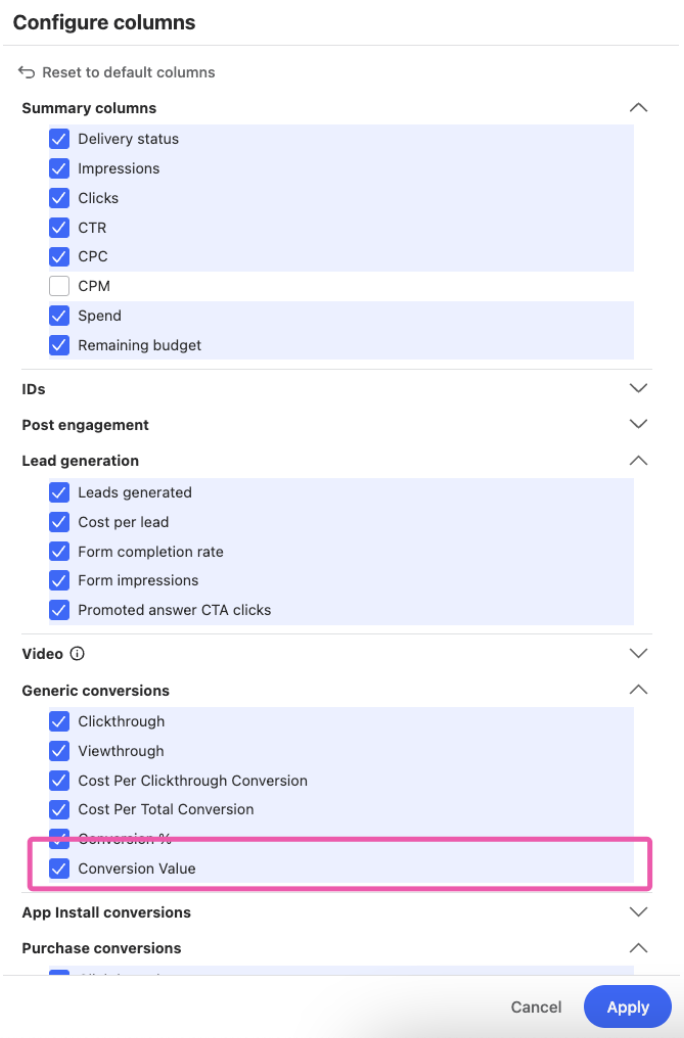This screenshot has height=1038, width=684.
Task: Click Reset to default columns link
Action: pyautogui.click(x=128, y=72)
